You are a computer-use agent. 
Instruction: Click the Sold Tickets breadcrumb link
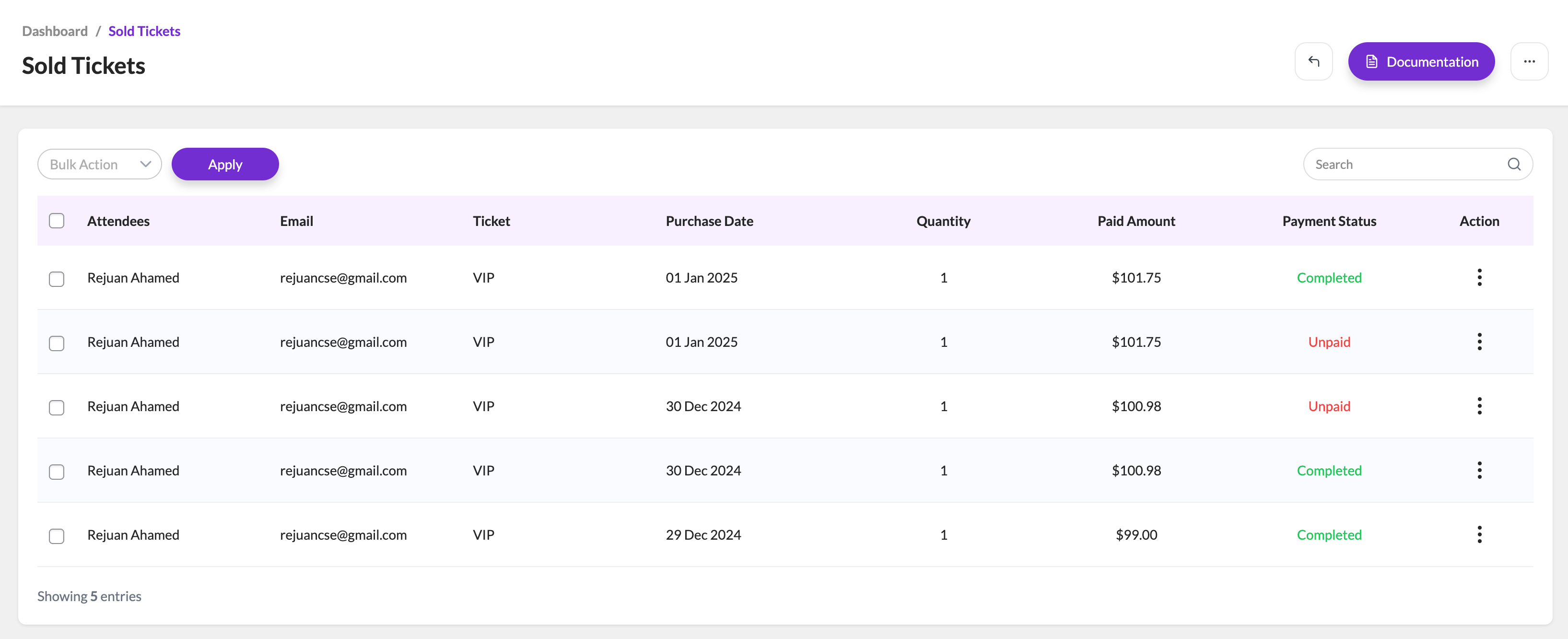coord(144,31)
